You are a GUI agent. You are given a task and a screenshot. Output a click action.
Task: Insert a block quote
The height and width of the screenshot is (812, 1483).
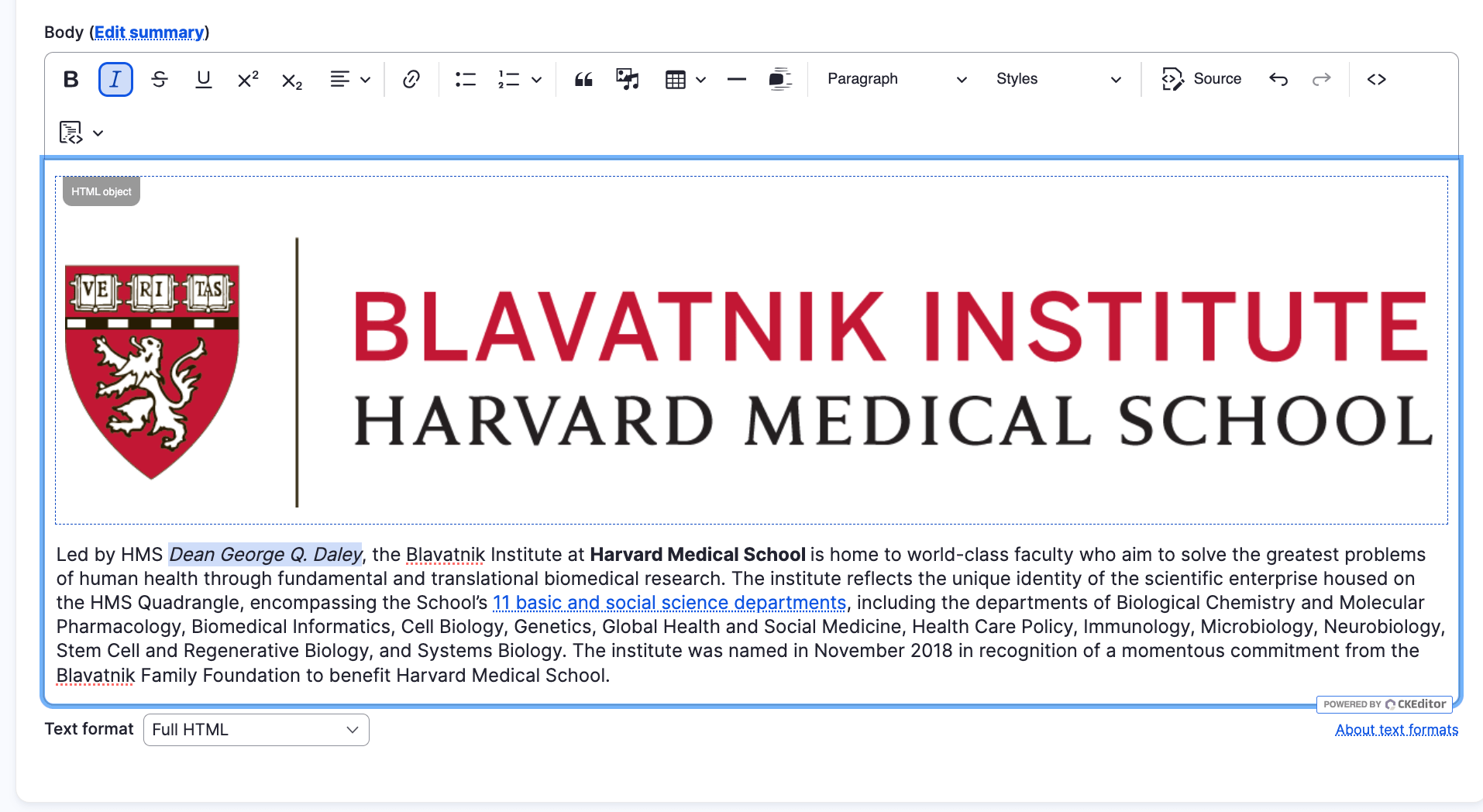click(583, 79)
